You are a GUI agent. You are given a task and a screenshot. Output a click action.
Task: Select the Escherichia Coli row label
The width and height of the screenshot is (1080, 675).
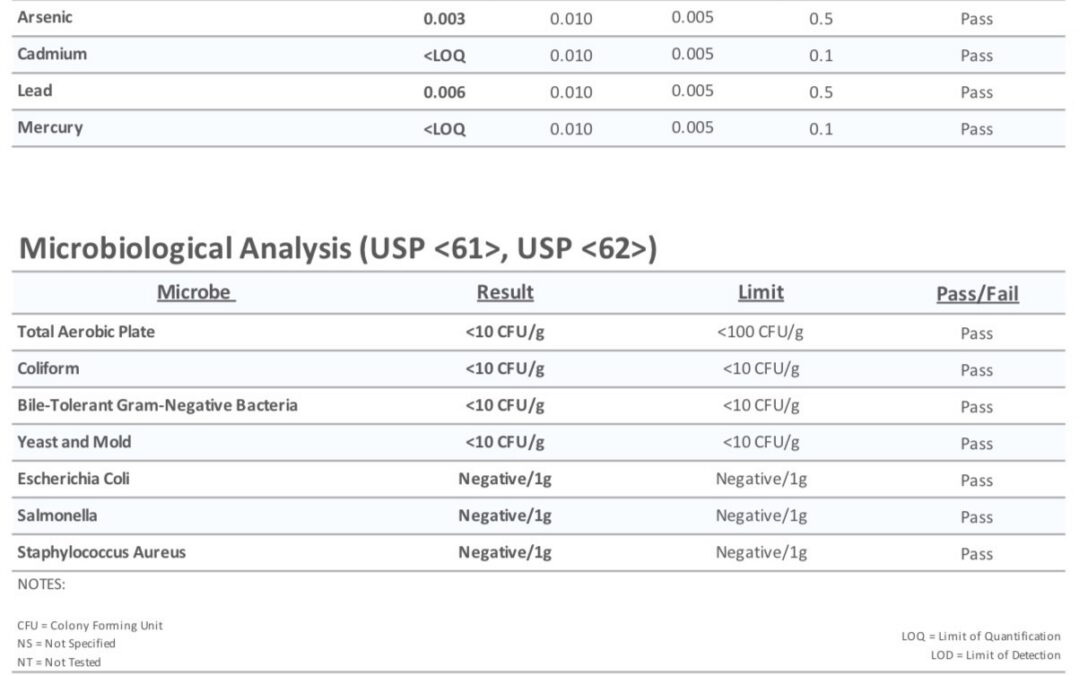[73, 479]
